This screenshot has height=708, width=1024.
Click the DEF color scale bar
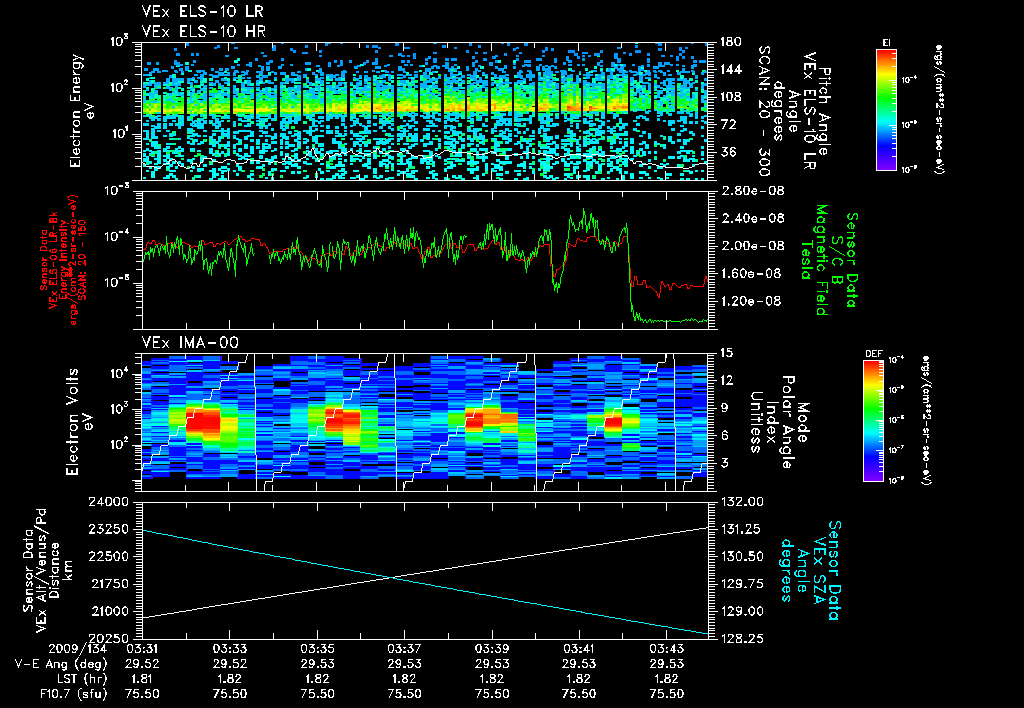(874, 421)
